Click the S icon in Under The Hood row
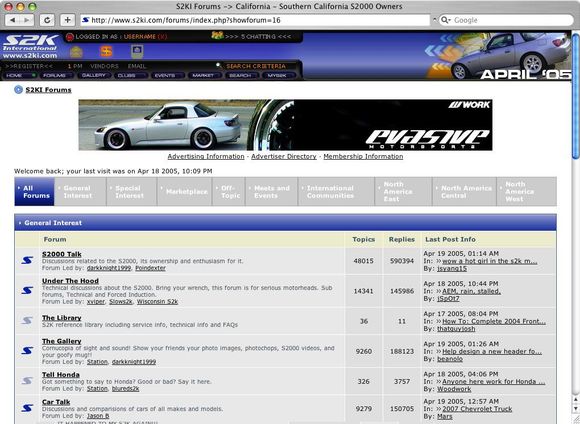580x424 pixels. click(27, 290)
